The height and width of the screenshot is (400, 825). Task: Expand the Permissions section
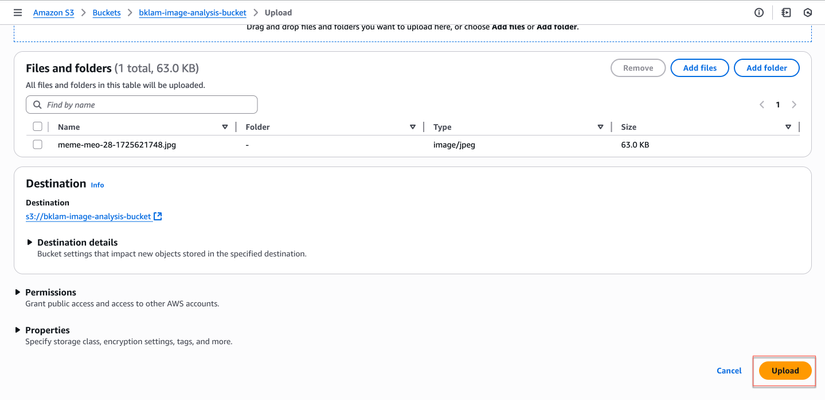[x=18, y=292]
